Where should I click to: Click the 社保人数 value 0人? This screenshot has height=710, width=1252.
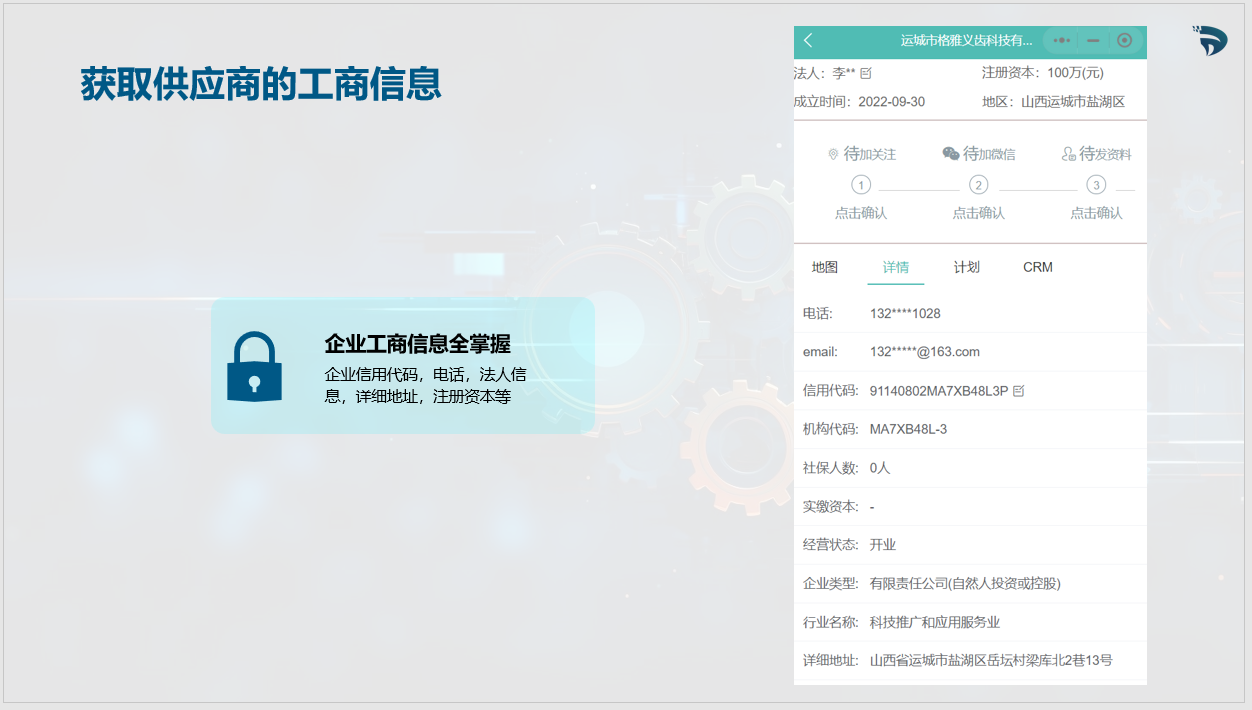[880, 468]
